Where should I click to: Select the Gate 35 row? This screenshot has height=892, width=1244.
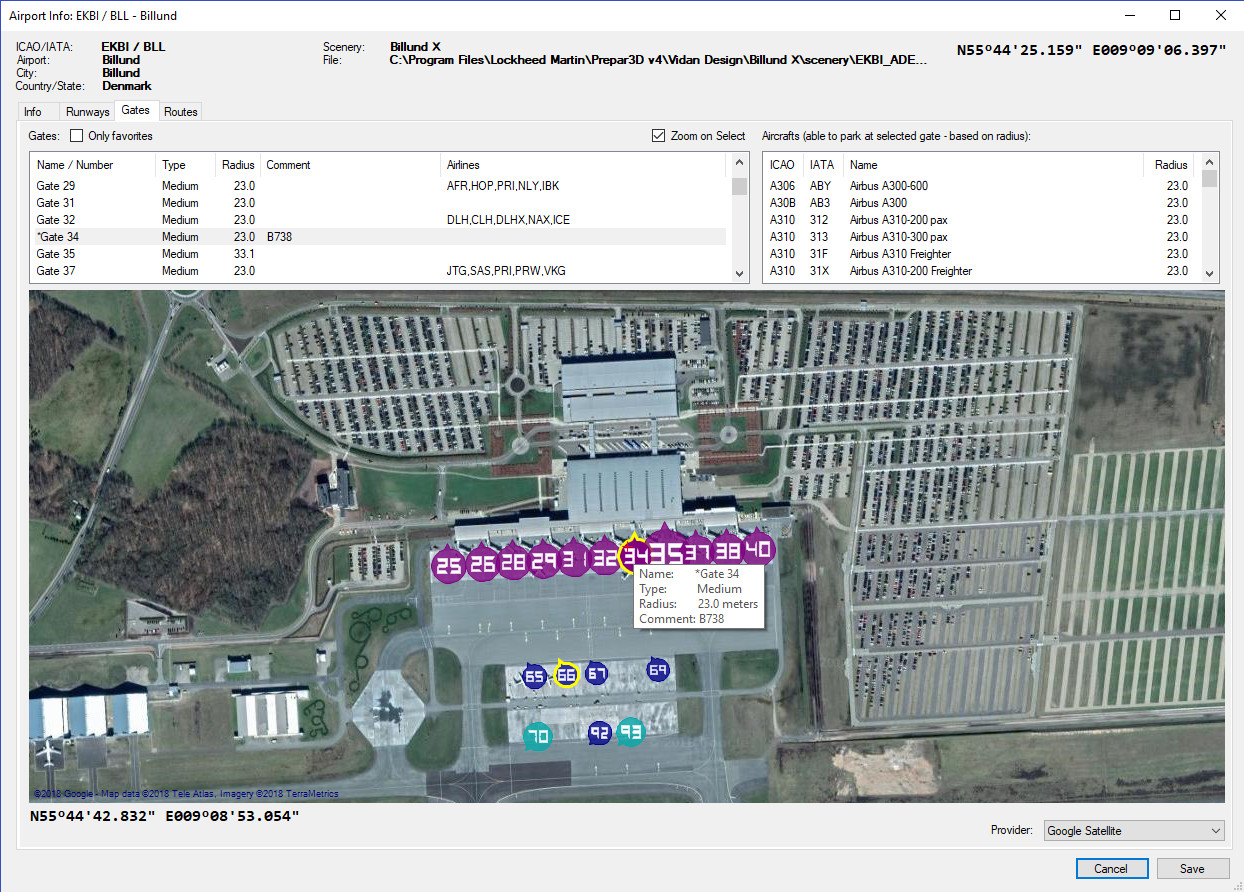(x=378, y=254)
